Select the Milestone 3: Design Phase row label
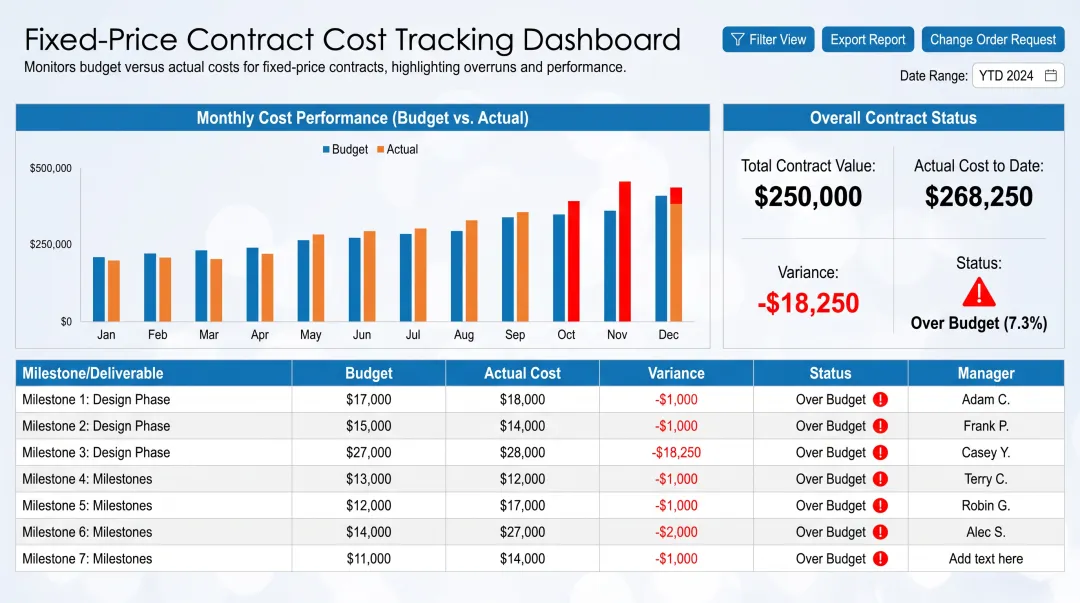This screenshot has height=603, width=1080. click(x=96, y=453)
